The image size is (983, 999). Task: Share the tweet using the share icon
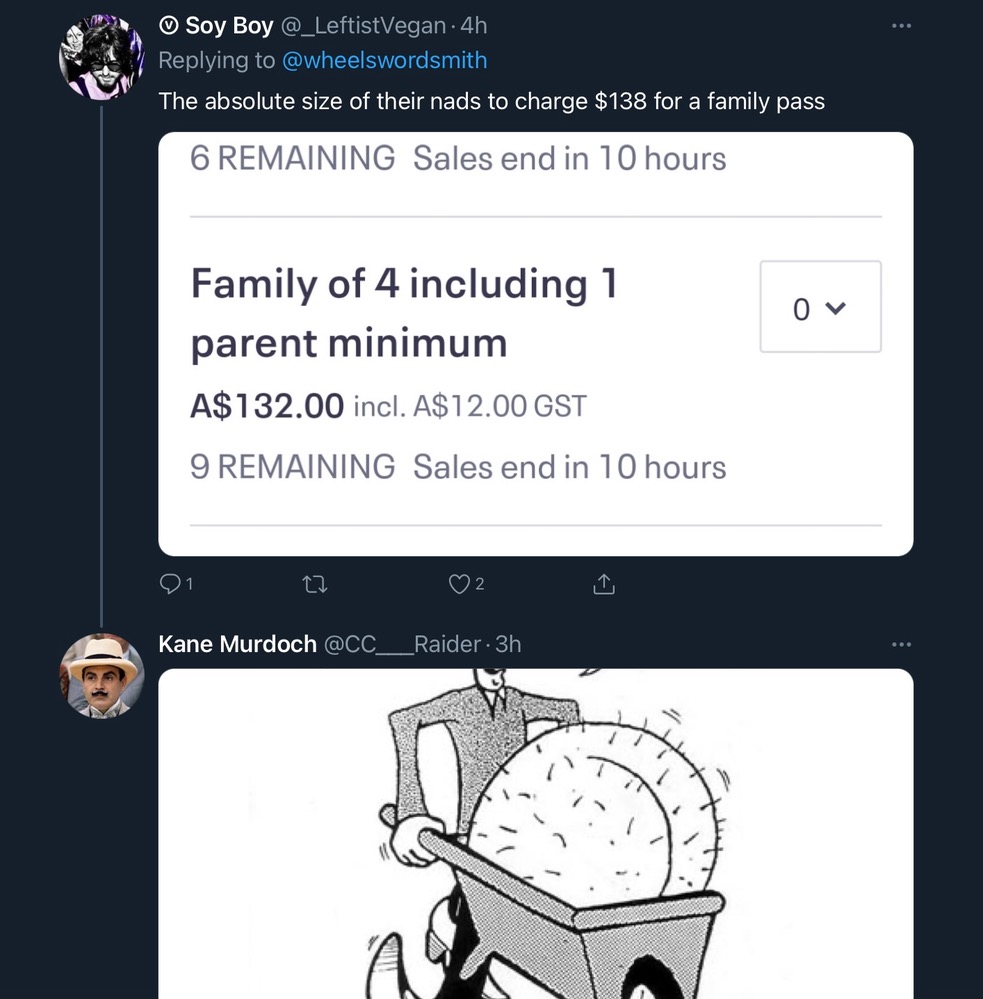pyautogui.click(x=603, y=585)
